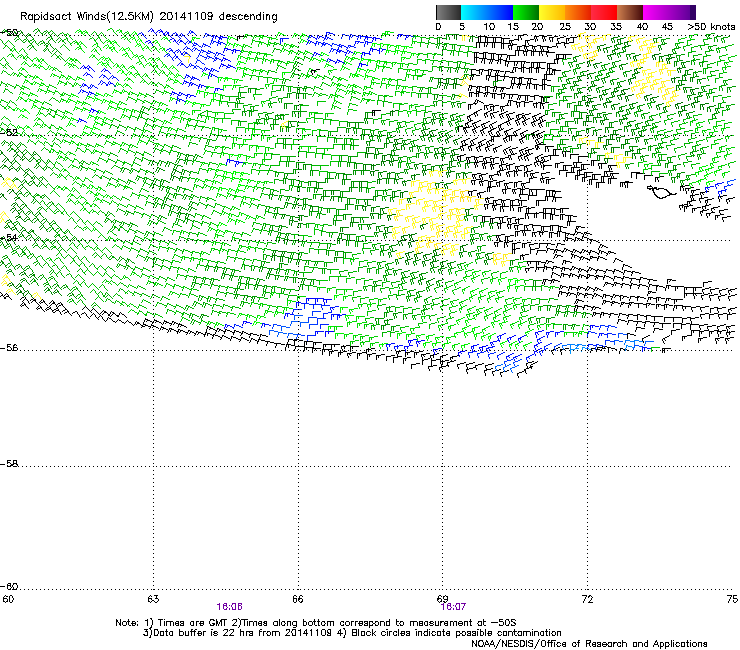Click the '-56' latitude axis label
The height and width of the screenshot is (650, 740).
point(9,348)
